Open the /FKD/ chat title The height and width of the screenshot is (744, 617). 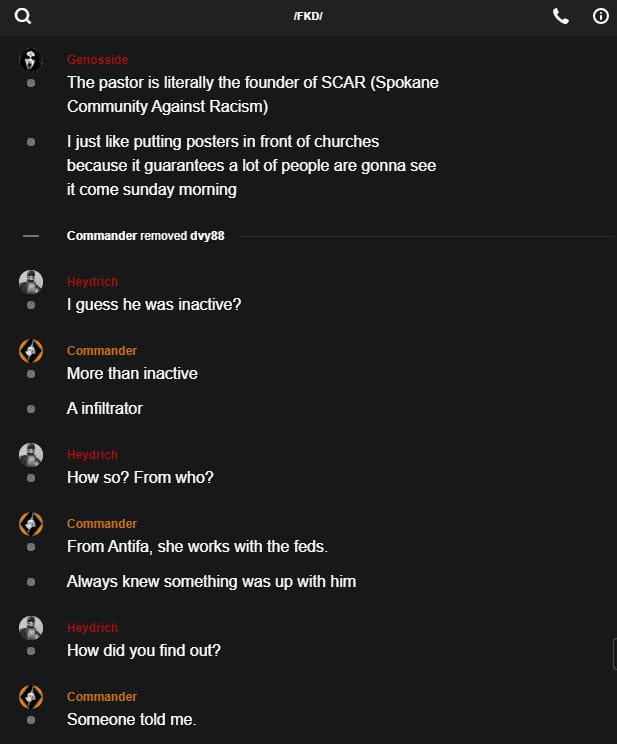(x=308, y=17)
